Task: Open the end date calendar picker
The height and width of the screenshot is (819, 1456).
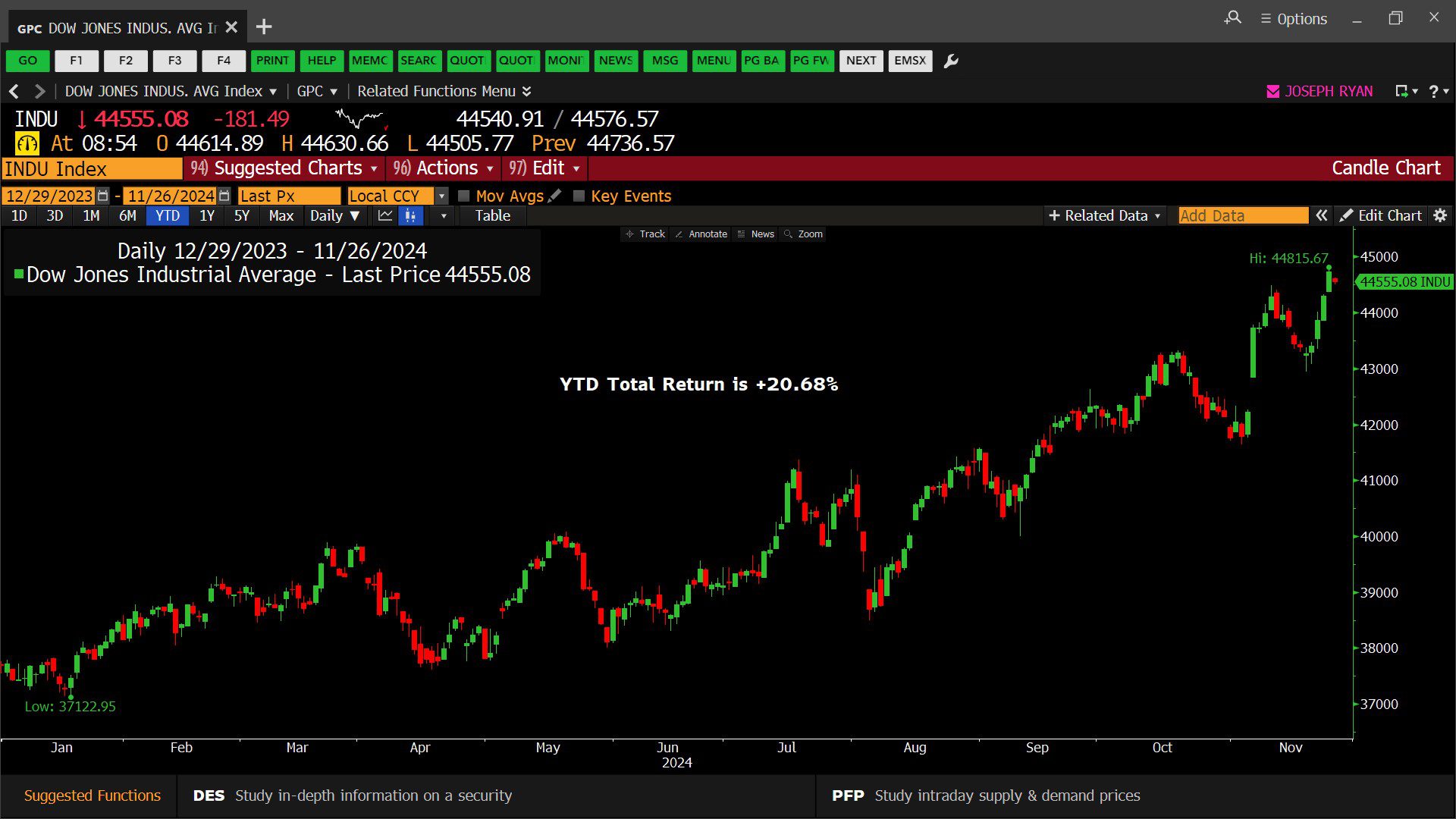Action: (224, 196)
